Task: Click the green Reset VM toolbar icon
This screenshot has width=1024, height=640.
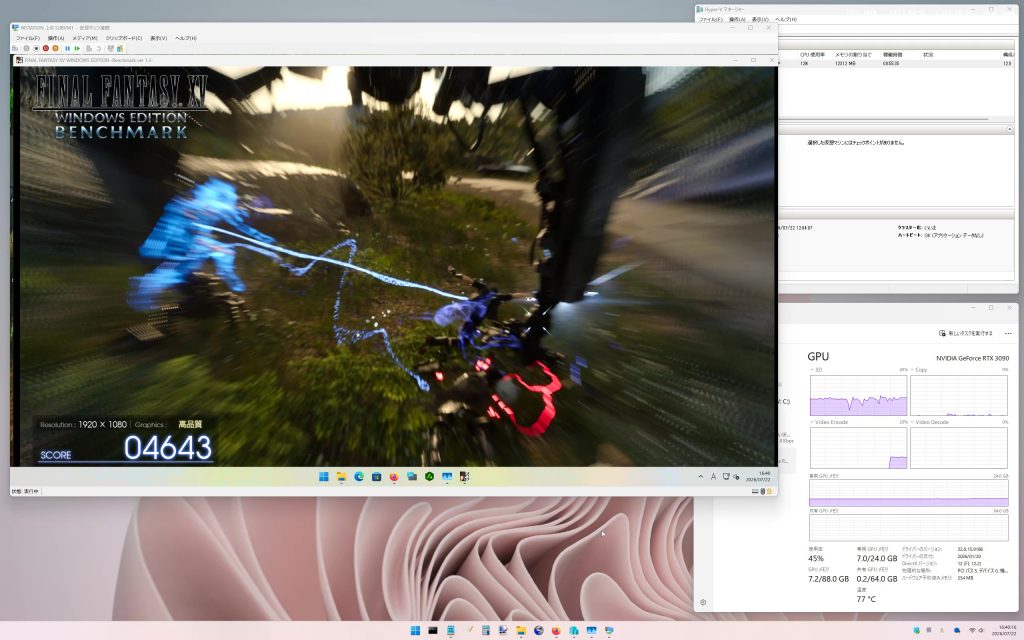Action: coord(77,48)
